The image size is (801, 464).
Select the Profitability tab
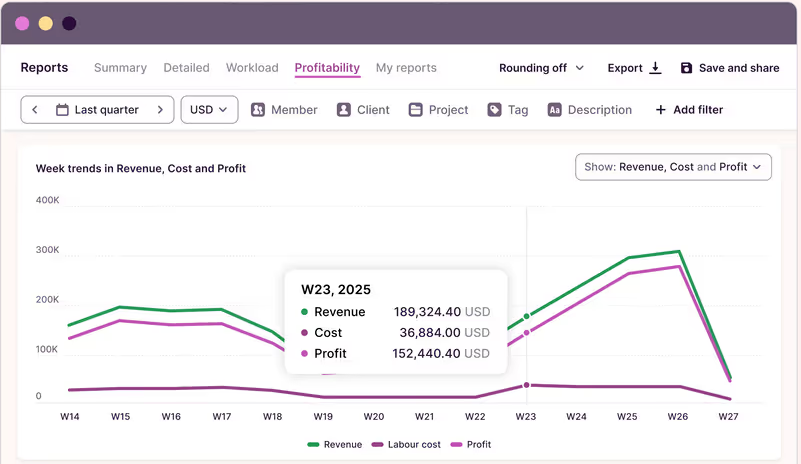click(327, 68)
